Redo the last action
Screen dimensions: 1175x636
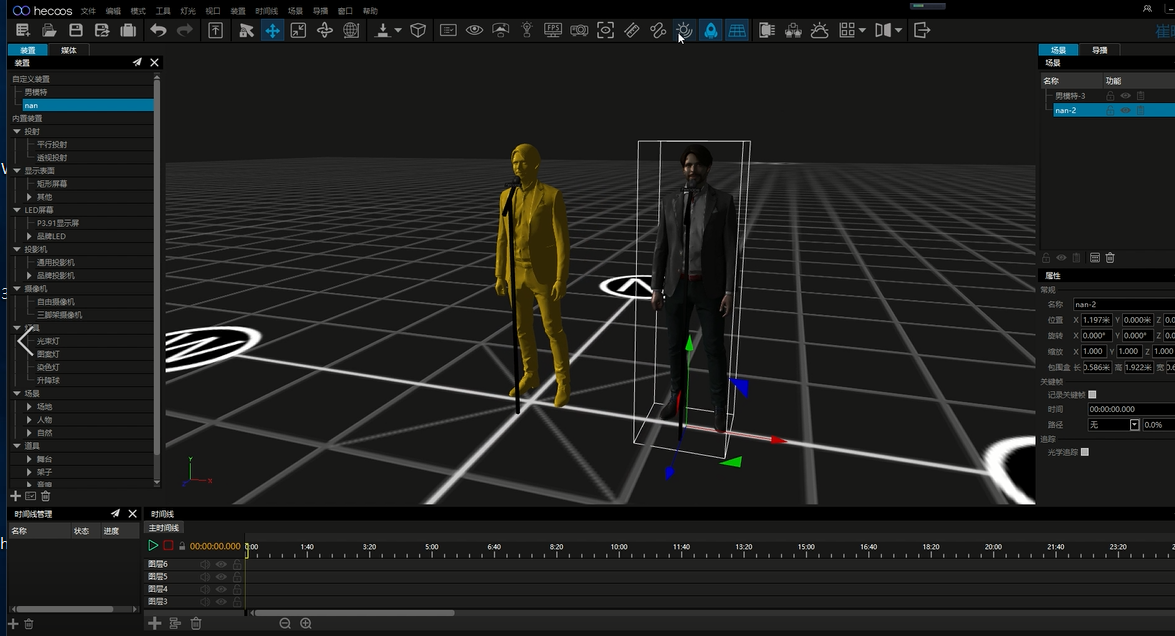click(x=184, y=30)
